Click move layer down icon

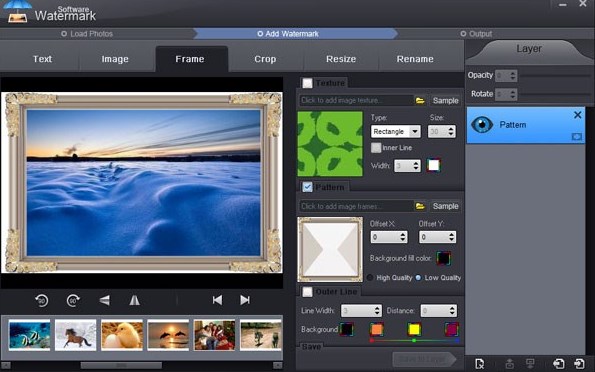point(530,364)
